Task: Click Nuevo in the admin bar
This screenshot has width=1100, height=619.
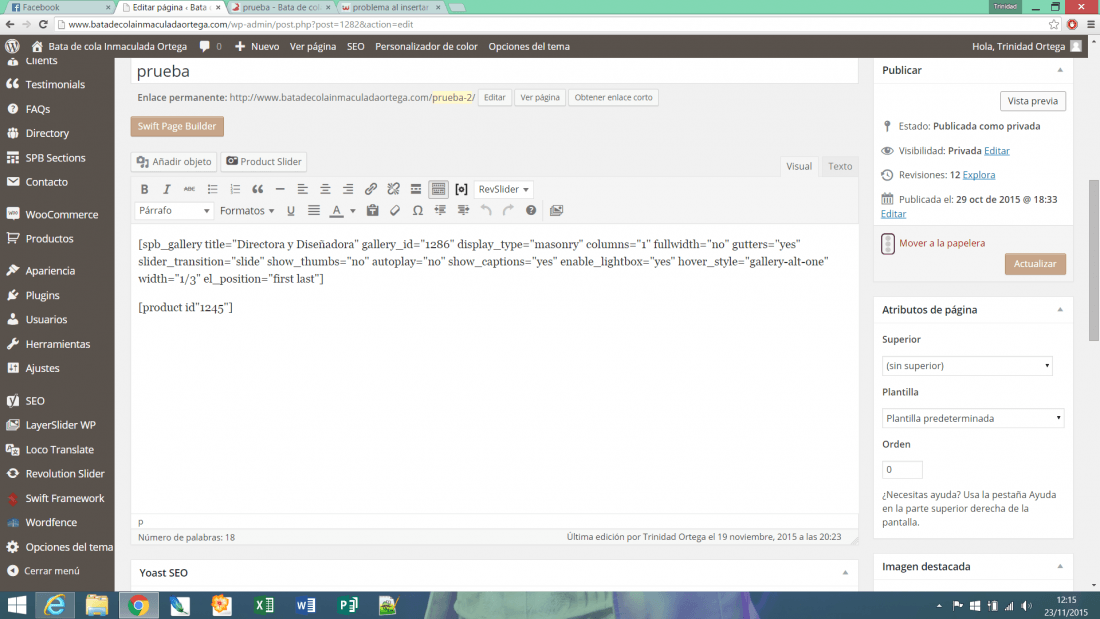Action: pyautogui.click(x=257, y=46)
